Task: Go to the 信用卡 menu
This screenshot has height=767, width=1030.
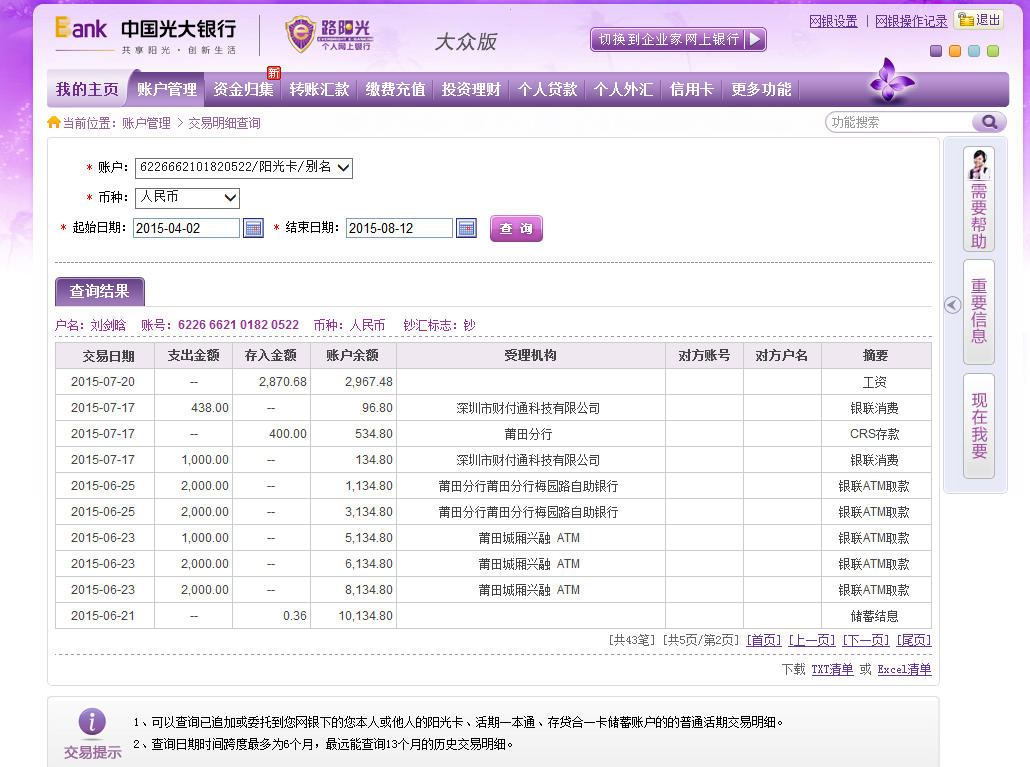Action: (691, 89)
